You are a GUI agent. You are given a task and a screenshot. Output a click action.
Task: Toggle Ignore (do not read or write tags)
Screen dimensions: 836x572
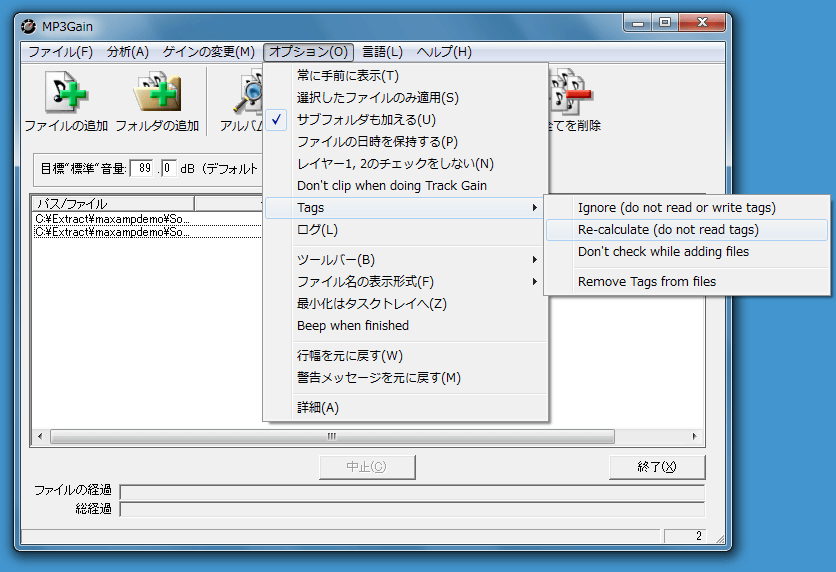tap(687, 207)
